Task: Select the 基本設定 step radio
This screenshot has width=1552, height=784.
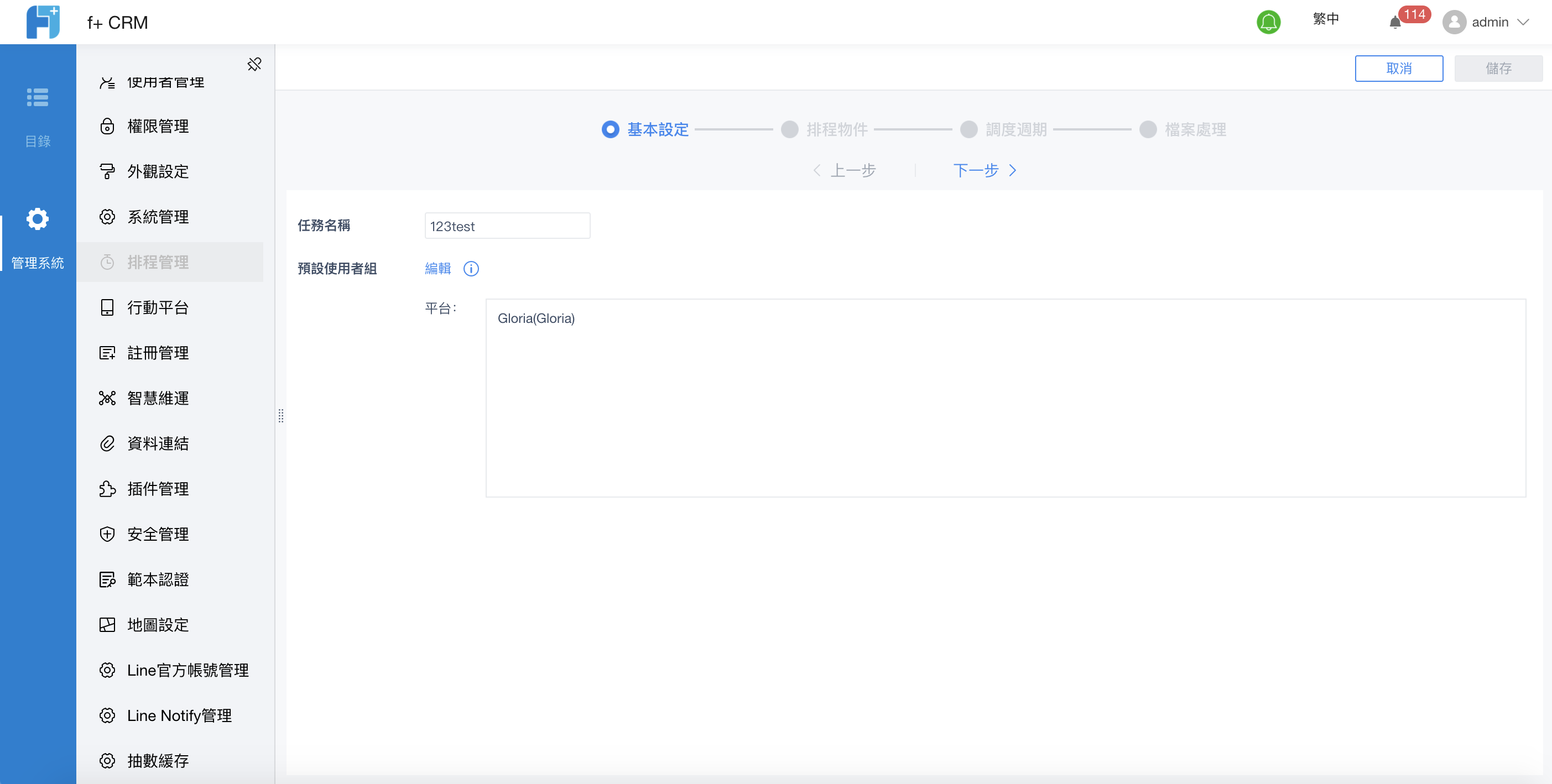Action: [610, 129]
